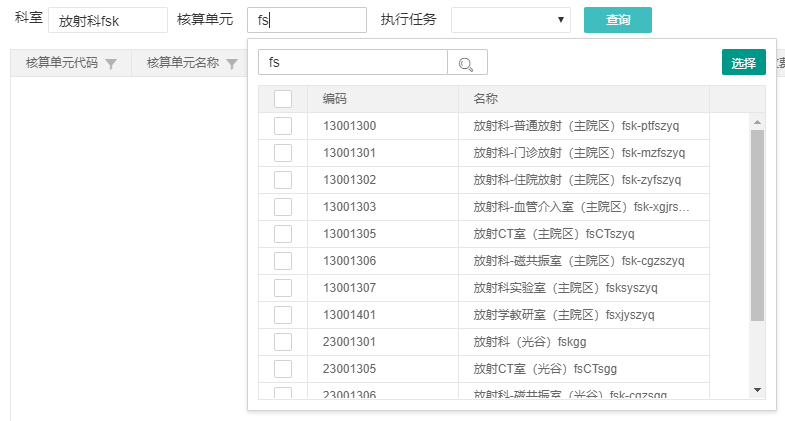Click the 核算单元 input field
Viewport: 785px width, 421px height.
[307, 20]
